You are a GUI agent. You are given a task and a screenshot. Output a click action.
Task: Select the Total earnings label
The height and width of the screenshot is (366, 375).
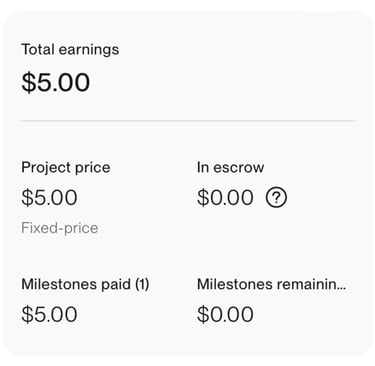click(x=70, y=50)
